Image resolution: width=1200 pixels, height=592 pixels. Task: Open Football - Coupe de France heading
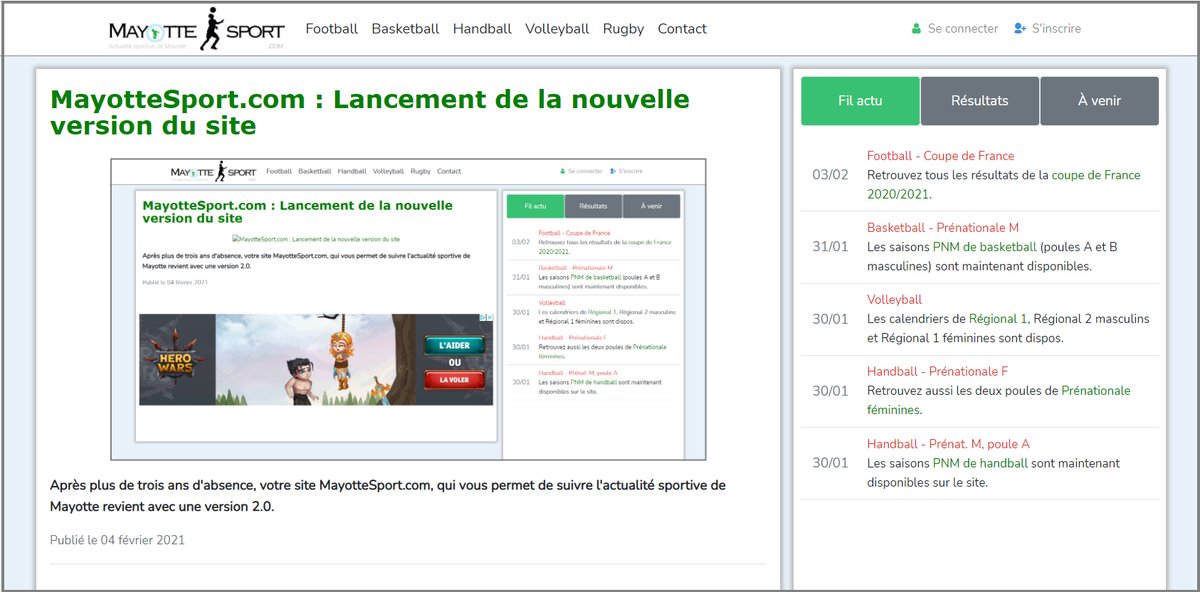pos(940,156)
